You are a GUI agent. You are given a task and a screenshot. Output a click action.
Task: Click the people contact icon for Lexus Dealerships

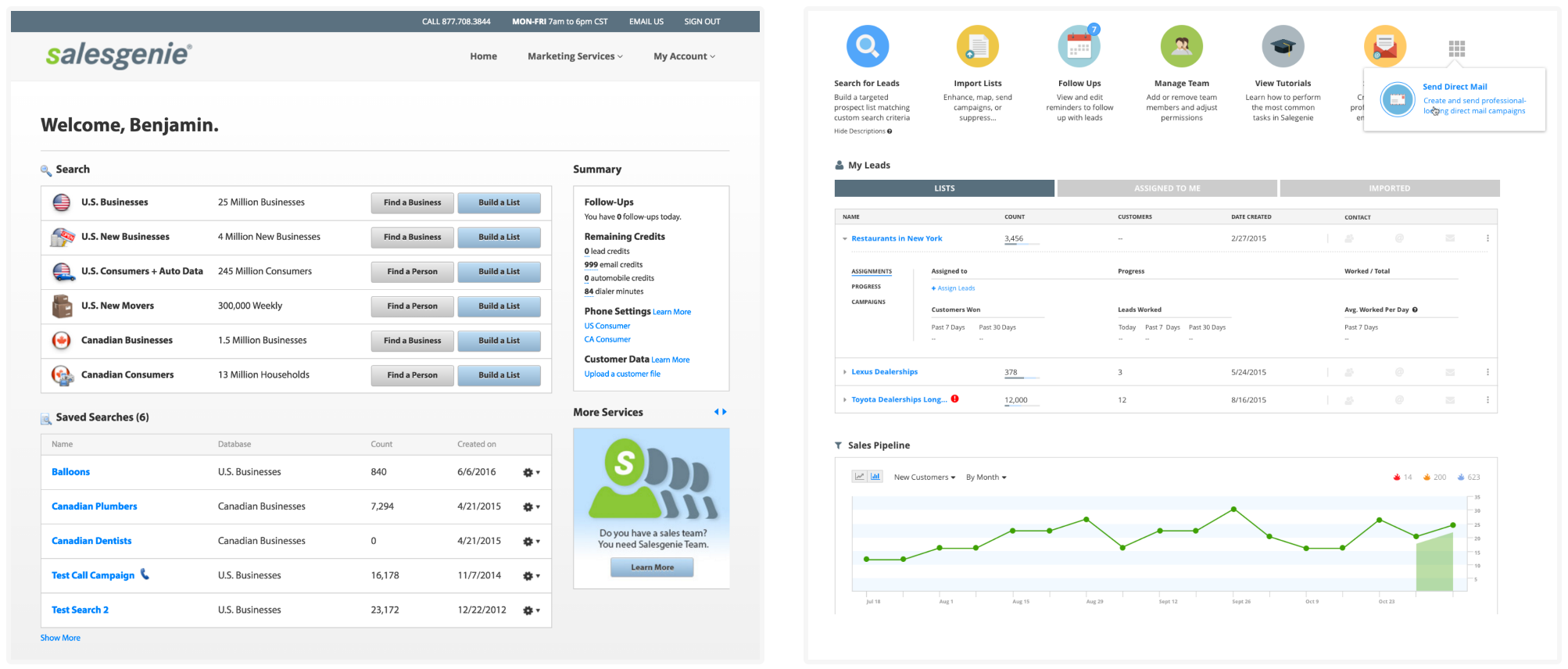(1348, 372)
